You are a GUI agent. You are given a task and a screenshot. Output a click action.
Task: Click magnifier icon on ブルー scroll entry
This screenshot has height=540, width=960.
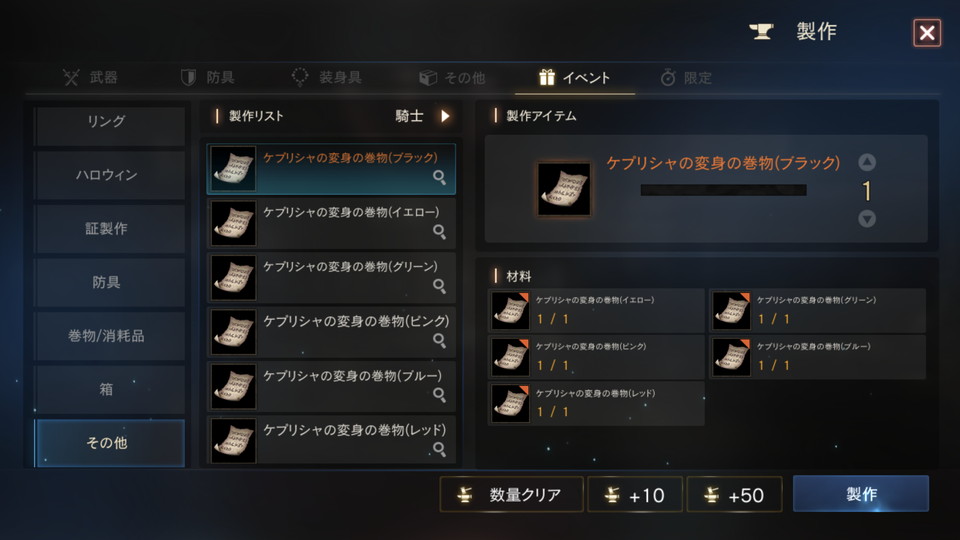click(x=440, y=395)
